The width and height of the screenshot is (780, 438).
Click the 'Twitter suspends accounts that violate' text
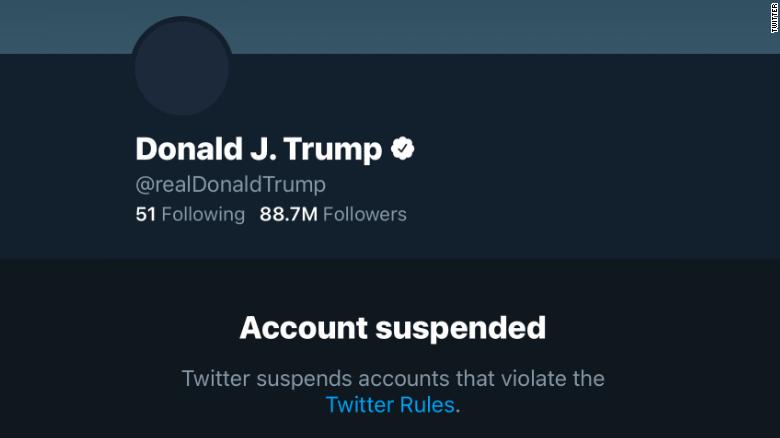(x=392, y=379)
